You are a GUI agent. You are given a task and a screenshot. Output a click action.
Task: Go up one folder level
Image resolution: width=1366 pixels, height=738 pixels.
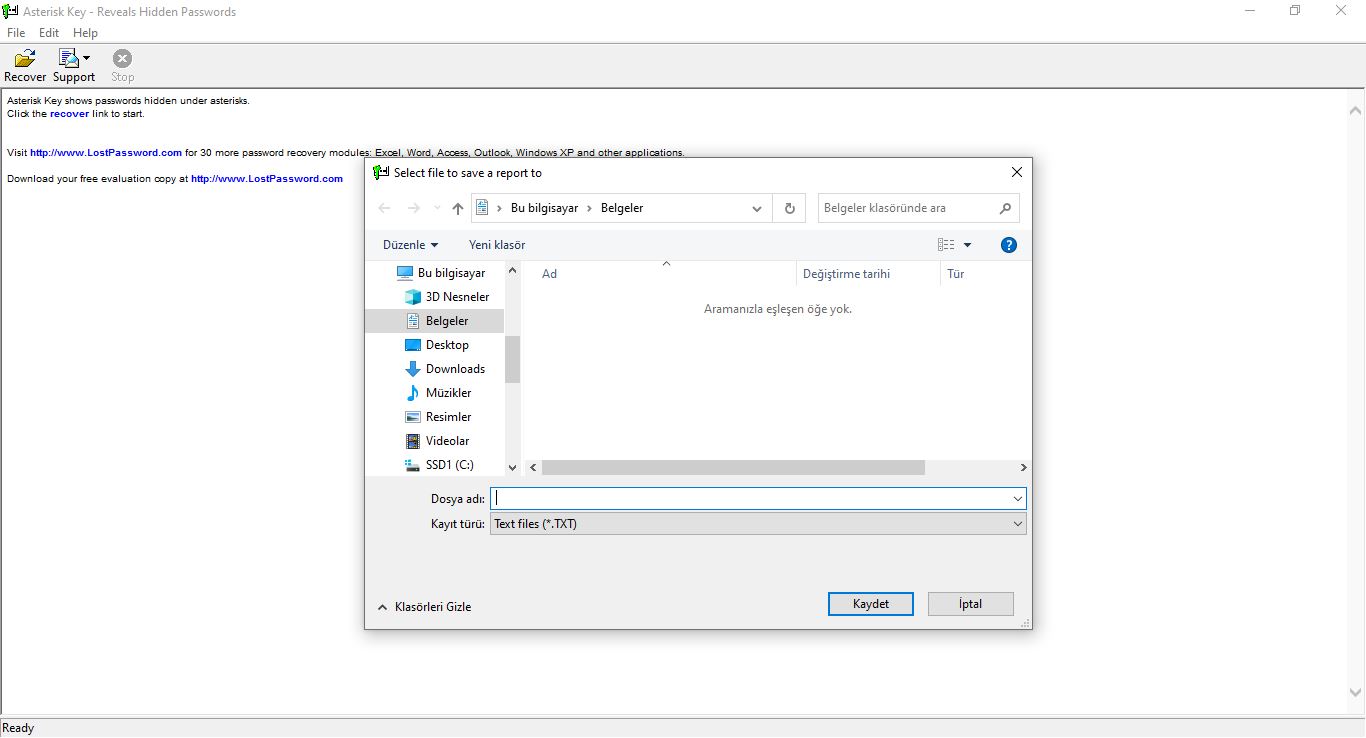tap(458, 208)
